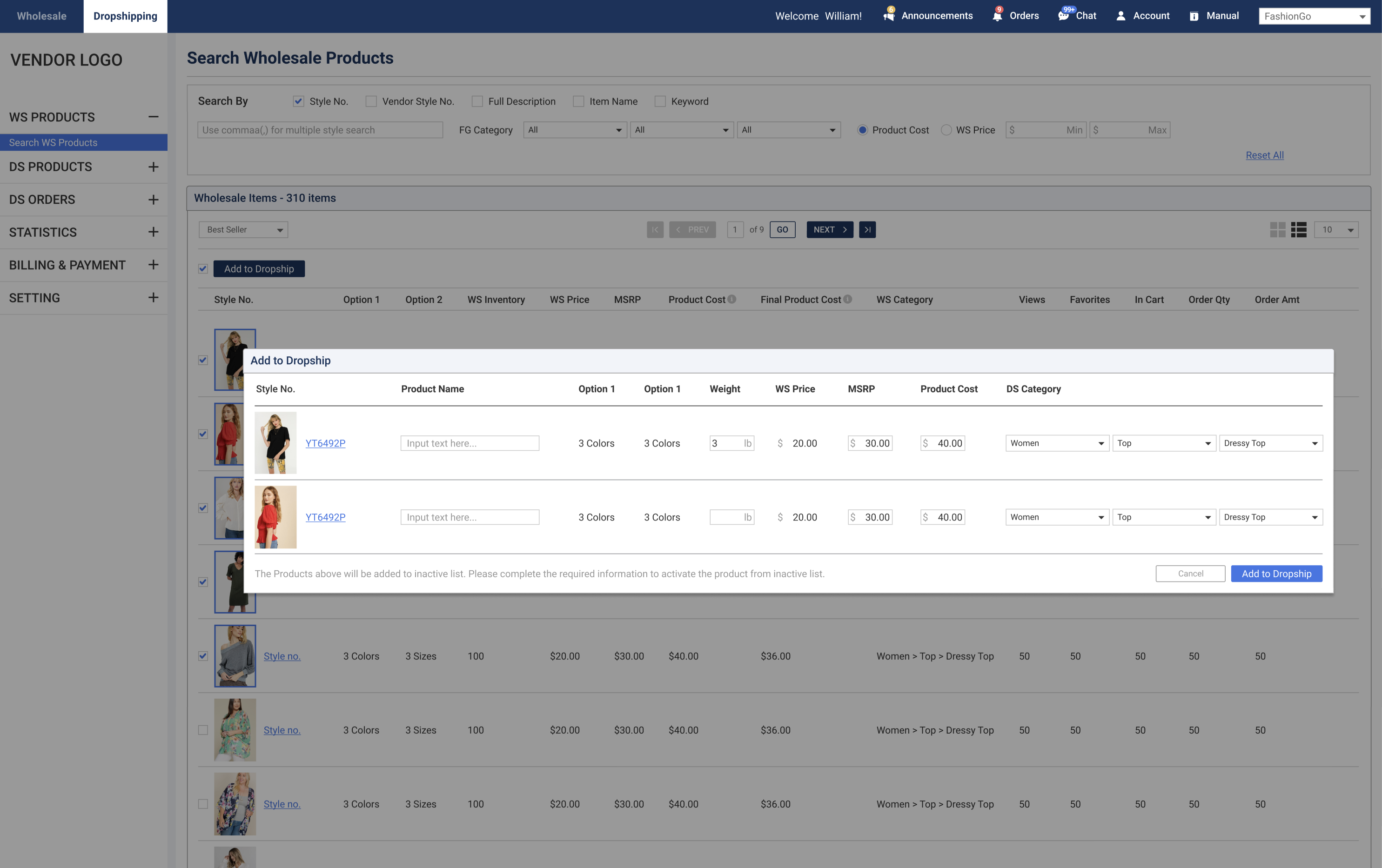Click the Reset All link
This screenshot has width=1382, height=868.
point(1264,155)
